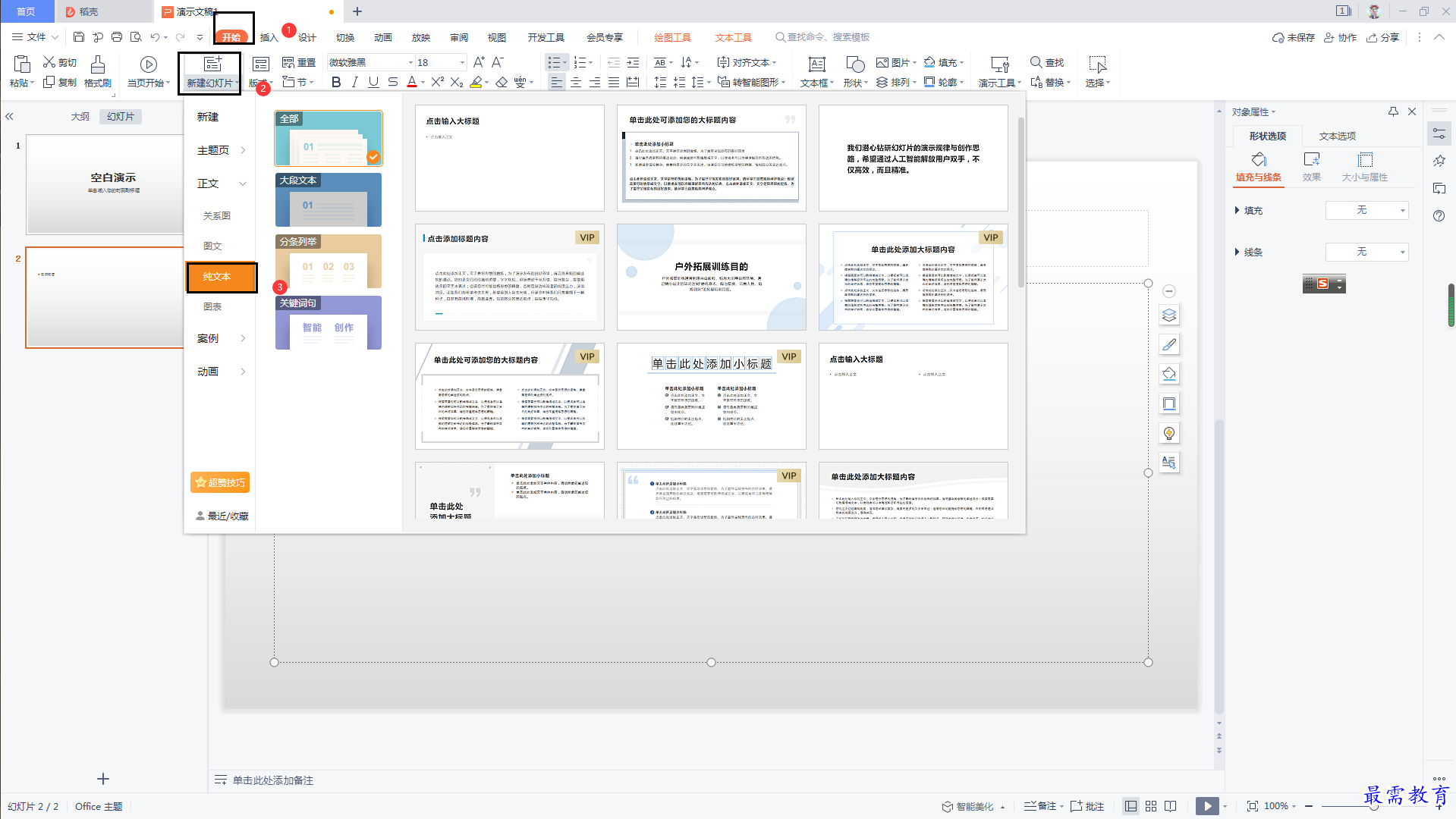The width and height of the screenshot is (1456, 819).
Task: Click the reading view icon in status bar
Action: pos(1171,806)
